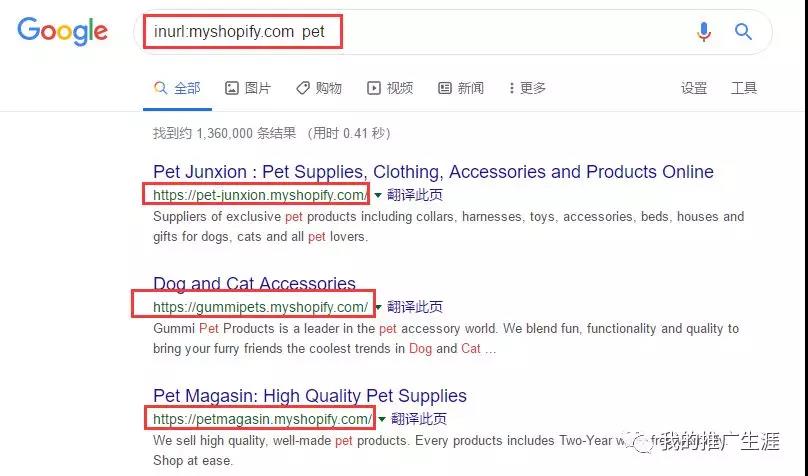808x476 pixels.
Task: Open 设置 settings menu
Action: (694, 88)
